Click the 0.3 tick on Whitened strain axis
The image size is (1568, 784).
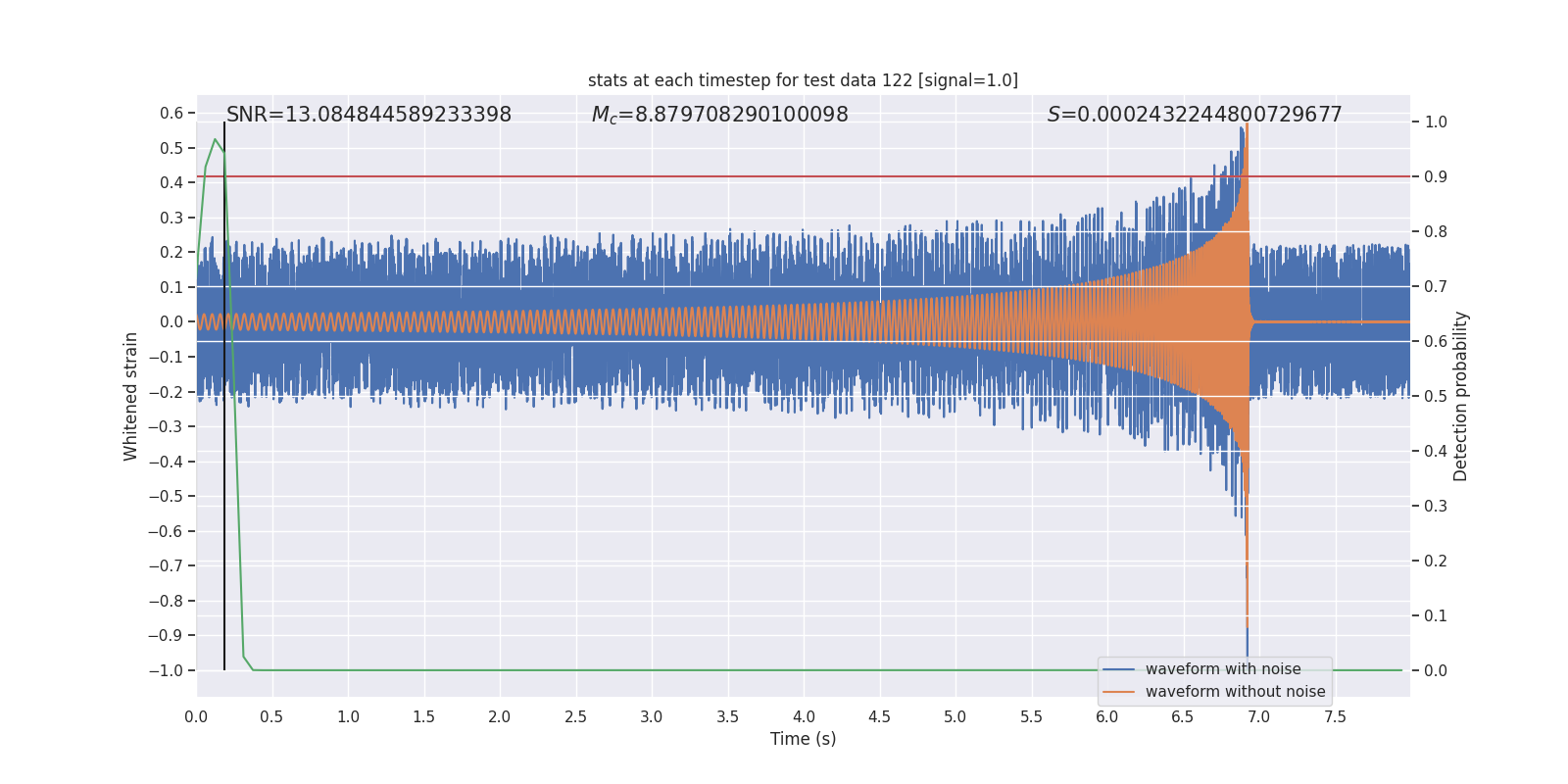click(171, 218)
